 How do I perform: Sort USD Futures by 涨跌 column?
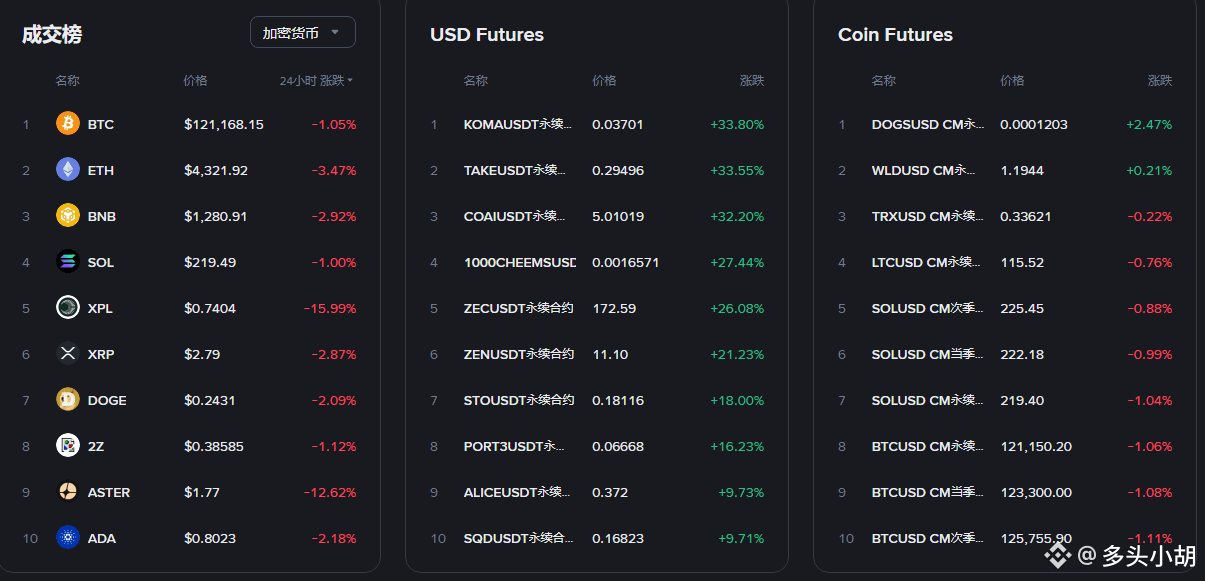pyautogui.click(x=751, y=81)
